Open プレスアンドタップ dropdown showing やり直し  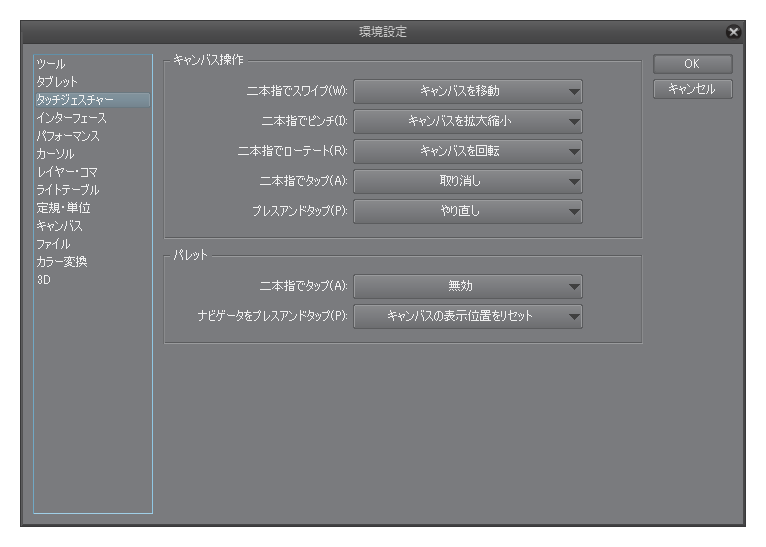[x=468, y=211]
